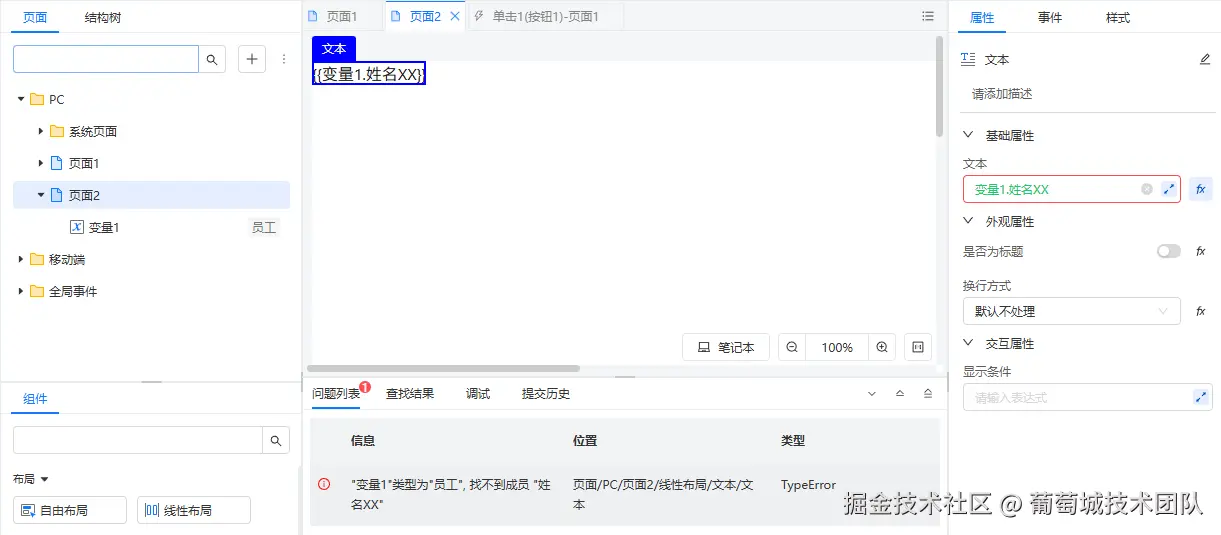Click the plus button to add a page
The height and width of the screenshot is (535, 1221).
coord(252,59)
